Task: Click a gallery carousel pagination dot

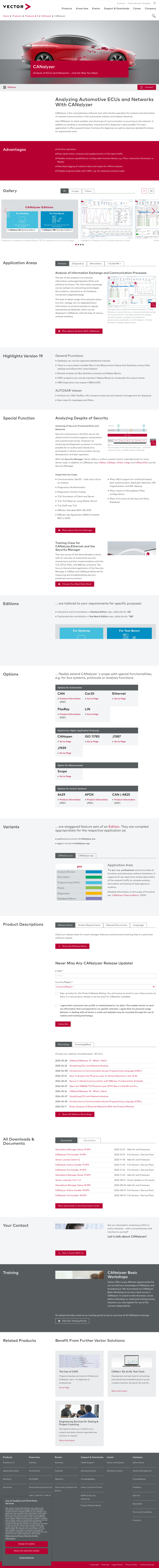Action: (x=80, y=245)
